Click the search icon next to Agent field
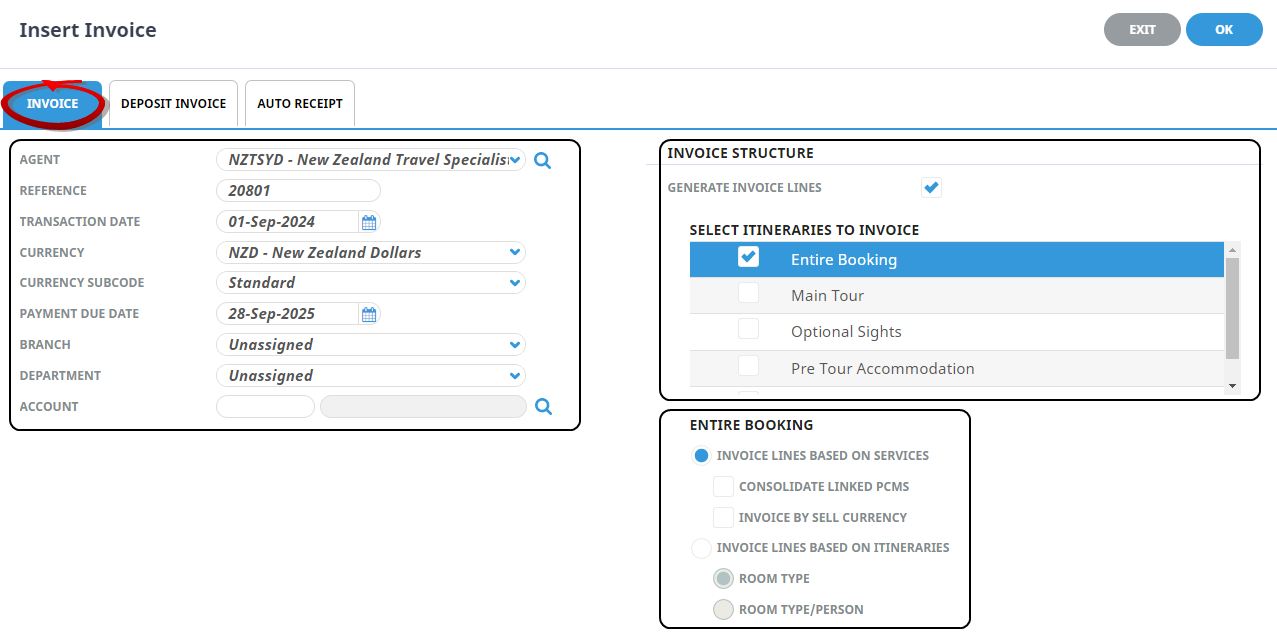Viewport: 1277px width, 640px height. [x=542, y=160]
